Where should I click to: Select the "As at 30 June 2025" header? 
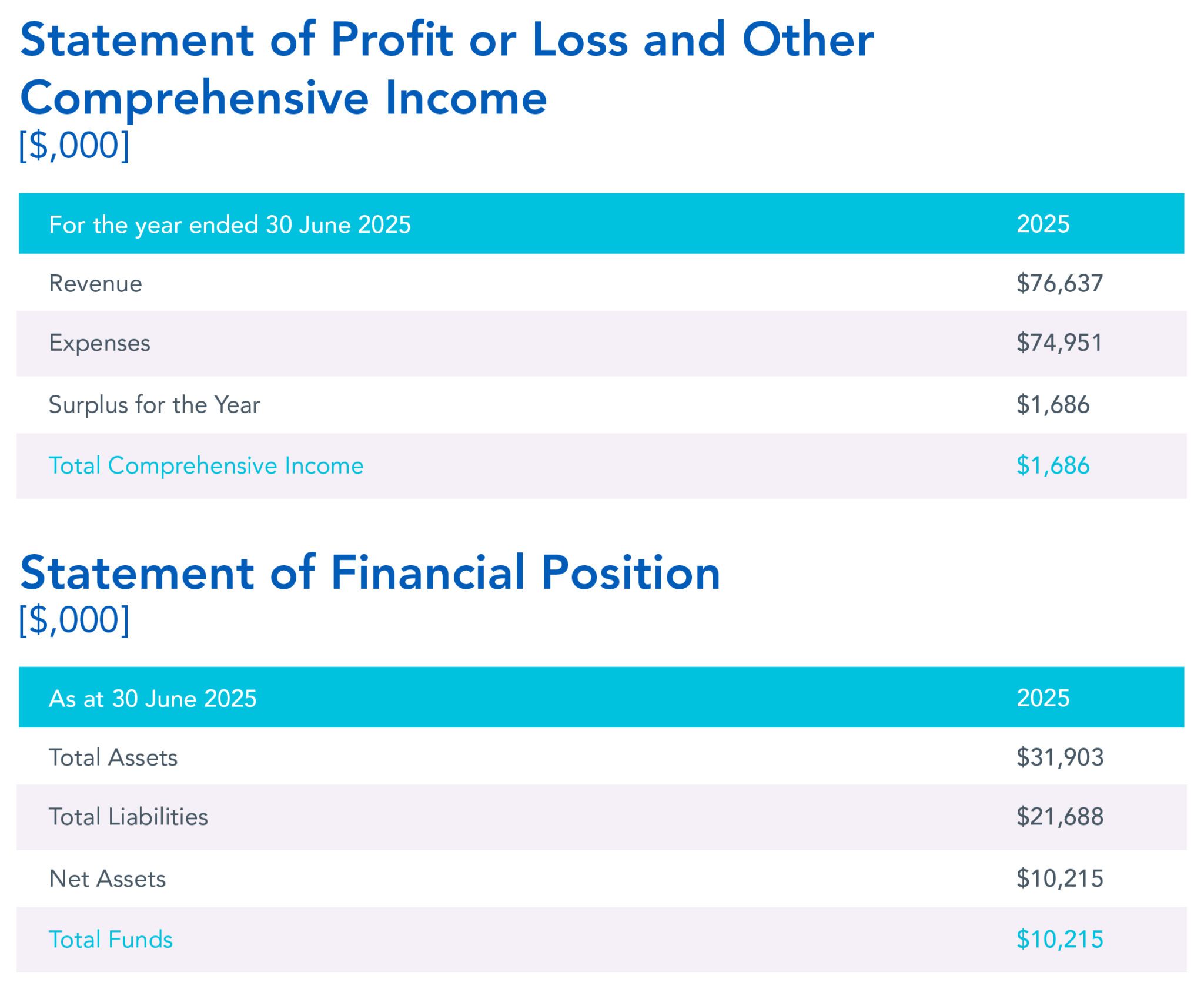pos(152,699)
